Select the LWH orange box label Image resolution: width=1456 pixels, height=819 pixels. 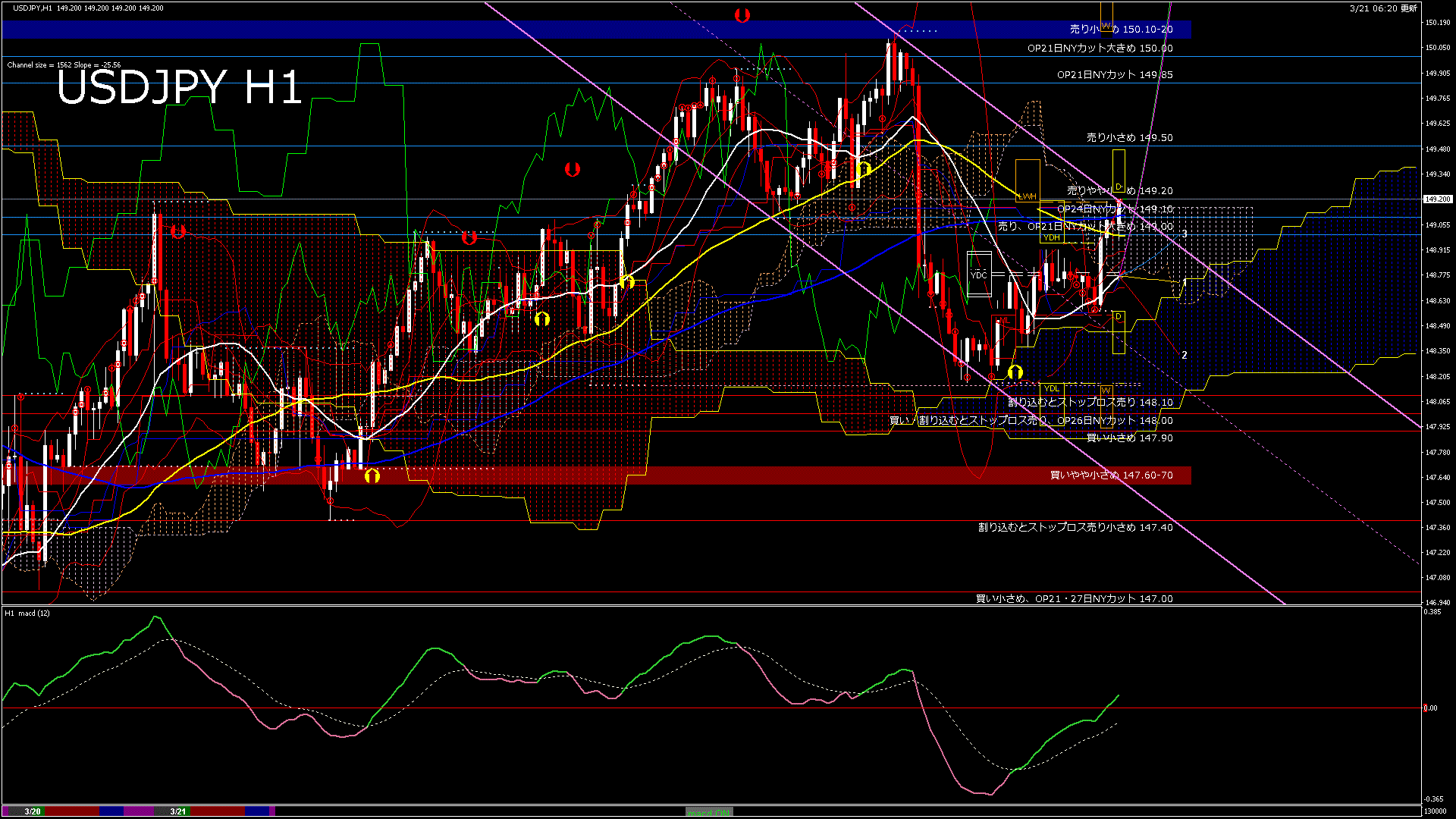pos(1027,196)
